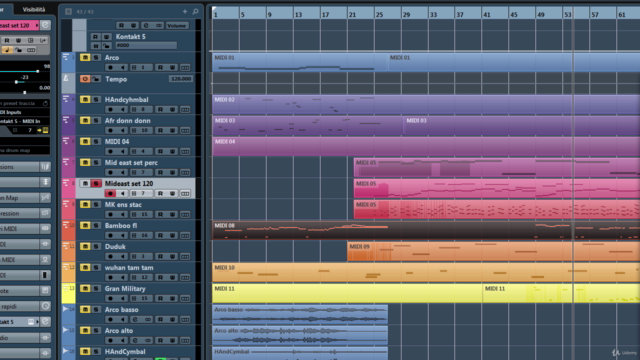The height and width of the screenshot is (360, 640).
Task: Click the Gran Military yellow track color strip
Action: [68, 293]
